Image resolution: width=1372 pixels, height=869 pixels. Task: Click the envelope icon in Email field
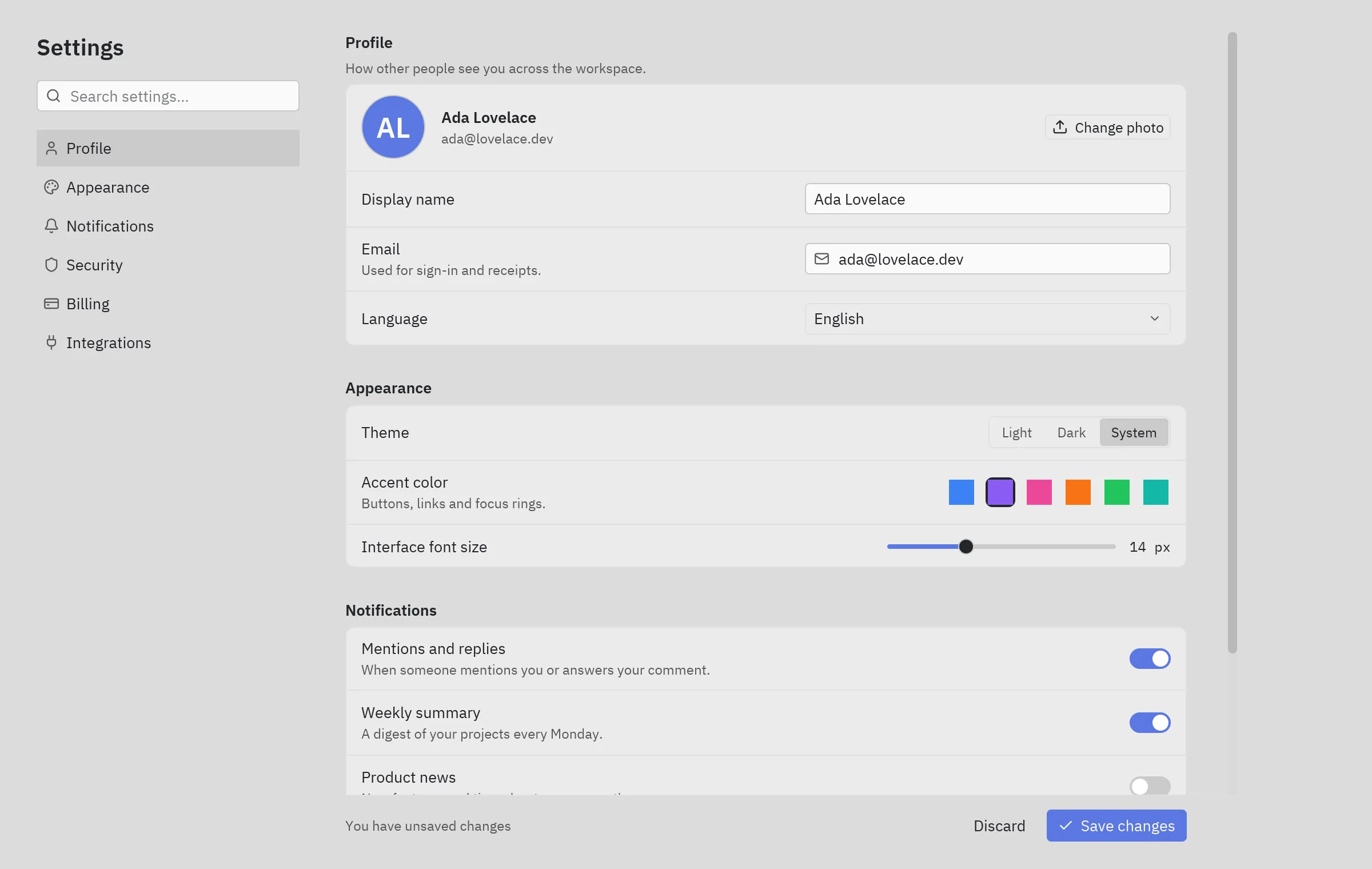pos(821,259)
